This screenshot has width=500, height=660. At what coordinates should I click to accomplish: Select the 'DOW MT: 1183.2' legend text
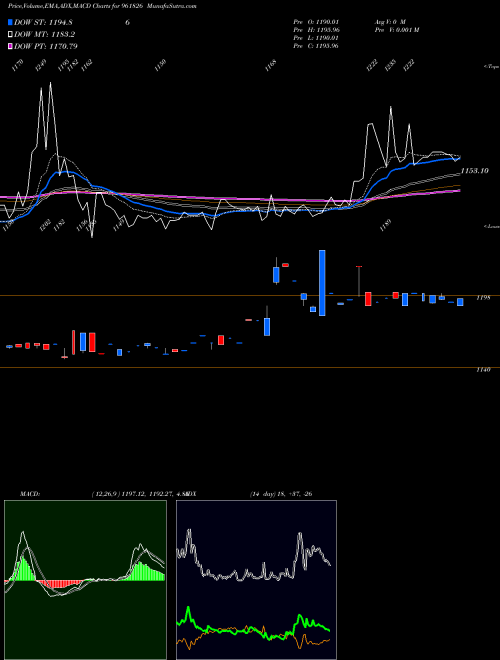pos(45,35)
